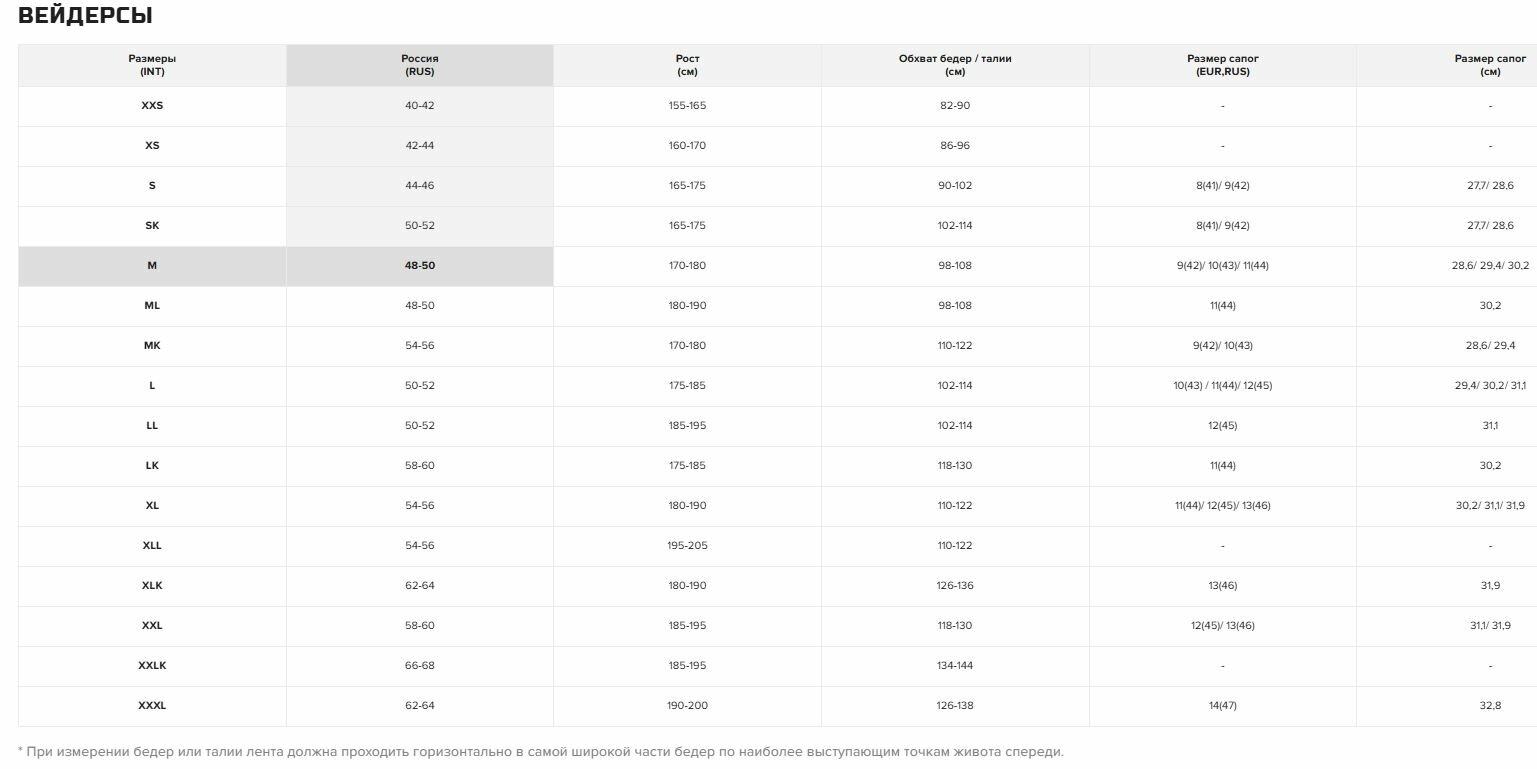Click the ВЕЙДЕРСЫ heading
Viewport: 1537px width, 769px height.
86,16
